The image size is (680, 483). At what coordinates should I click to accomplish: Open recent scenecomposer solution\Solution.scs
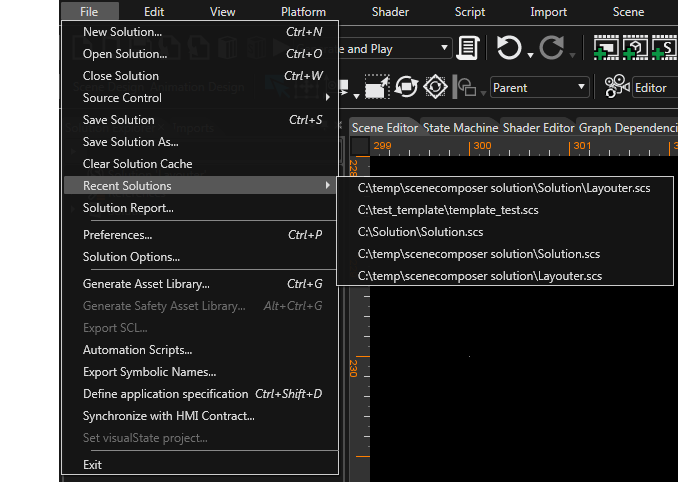pos(505,254)
